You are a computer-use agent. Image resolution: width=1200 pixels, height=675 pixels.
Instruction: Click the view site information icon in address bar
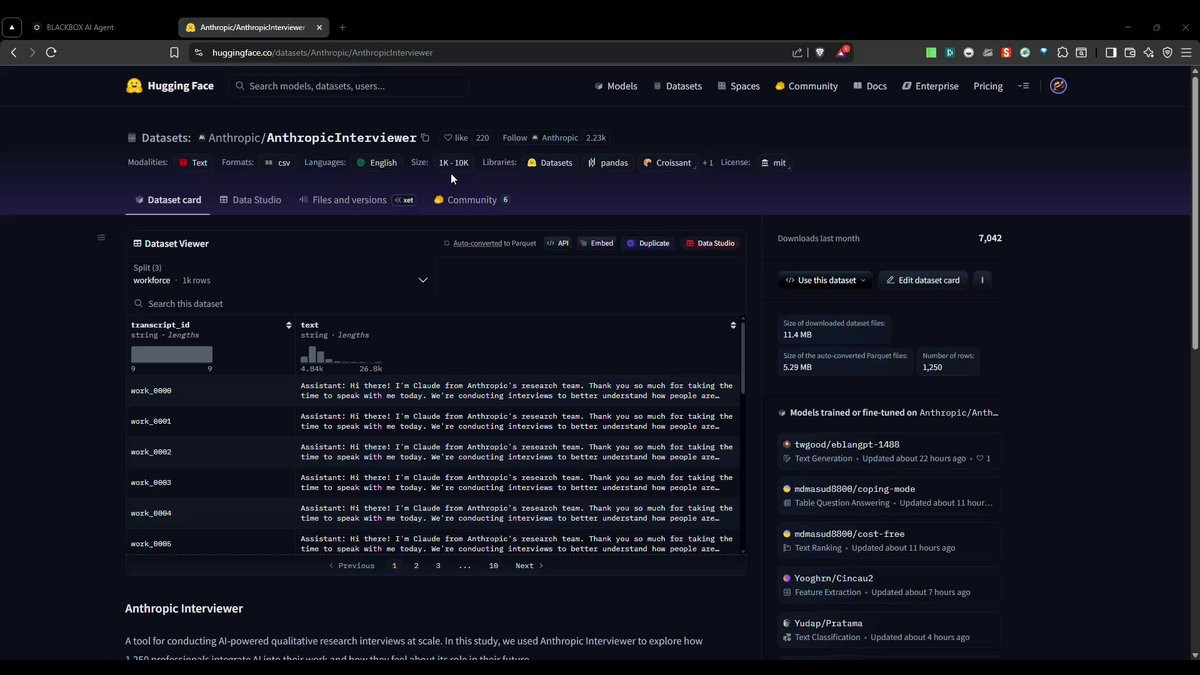point(199,53)
